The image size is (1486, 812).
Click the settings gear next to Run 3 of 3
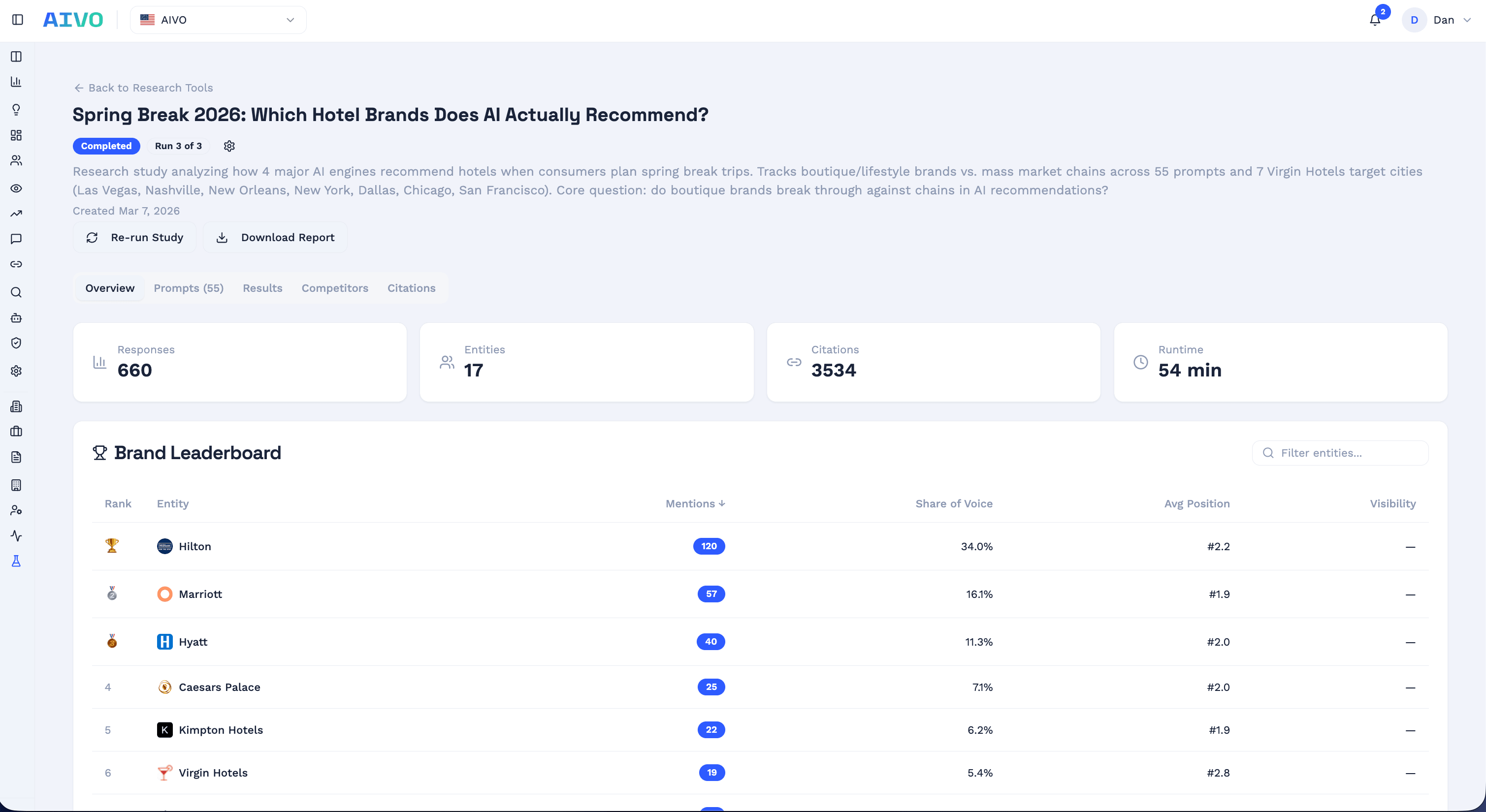tap(229, 146)
